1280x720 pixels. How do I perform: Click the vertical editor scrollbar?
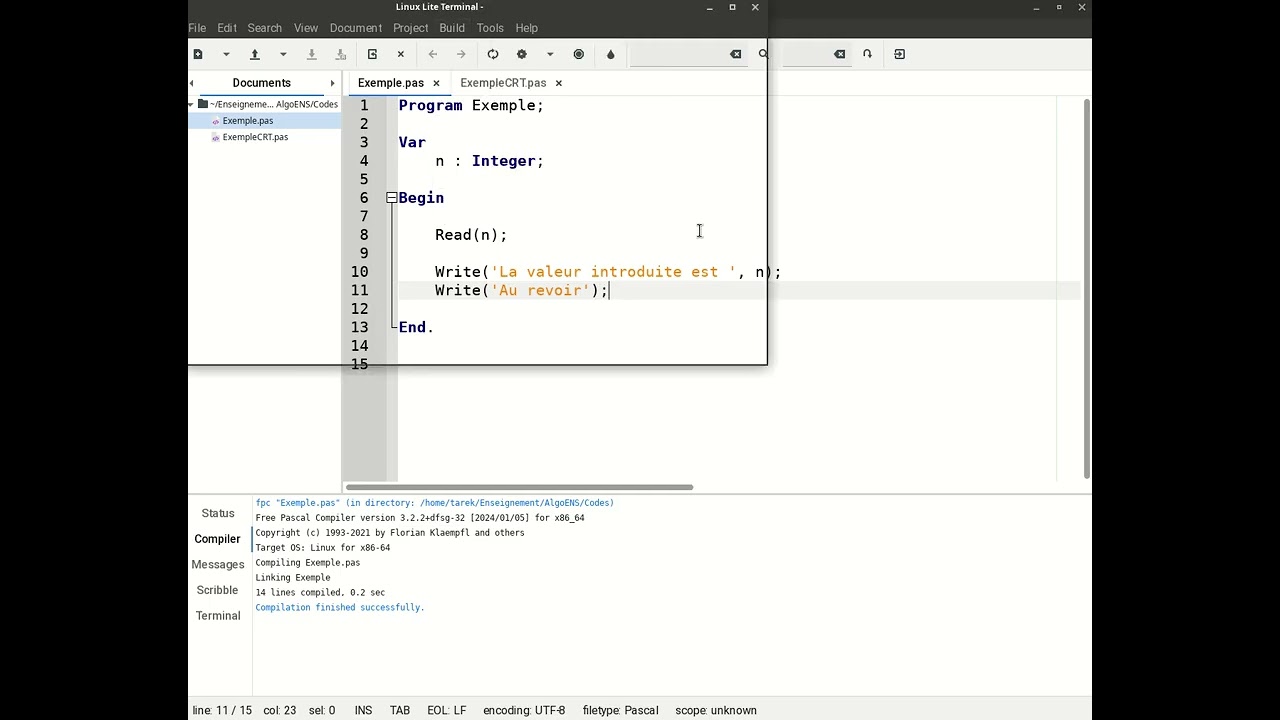coord(1087,290)
